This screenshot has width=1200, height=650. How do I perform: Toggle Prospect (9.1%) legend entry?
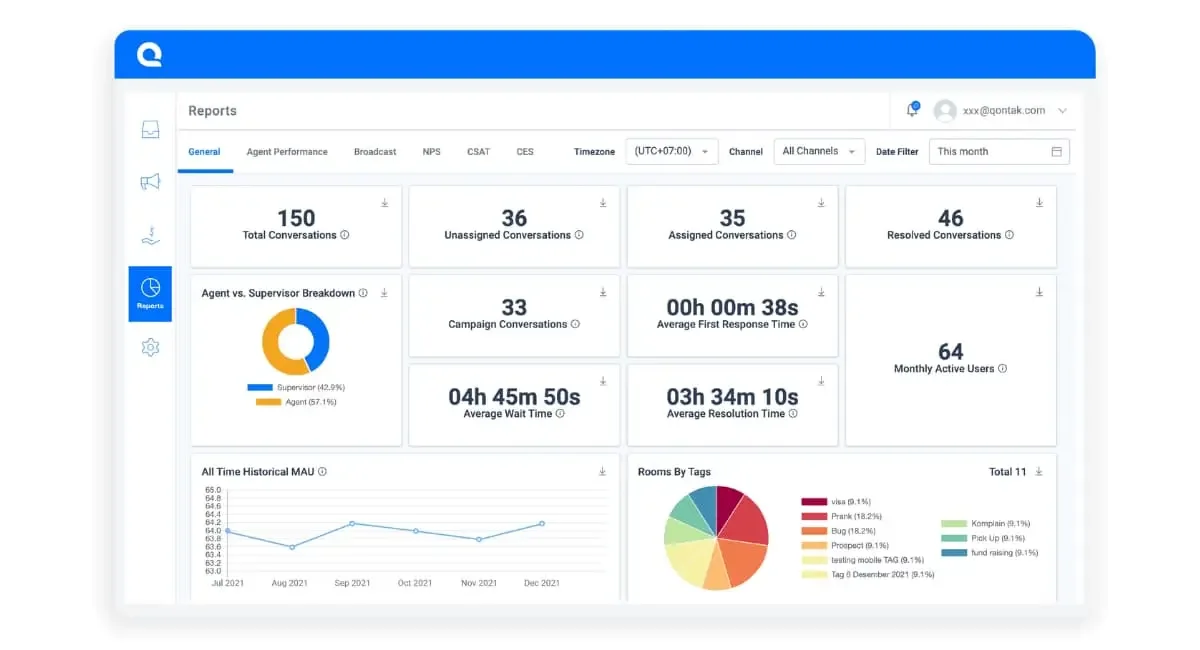point(845,545)
